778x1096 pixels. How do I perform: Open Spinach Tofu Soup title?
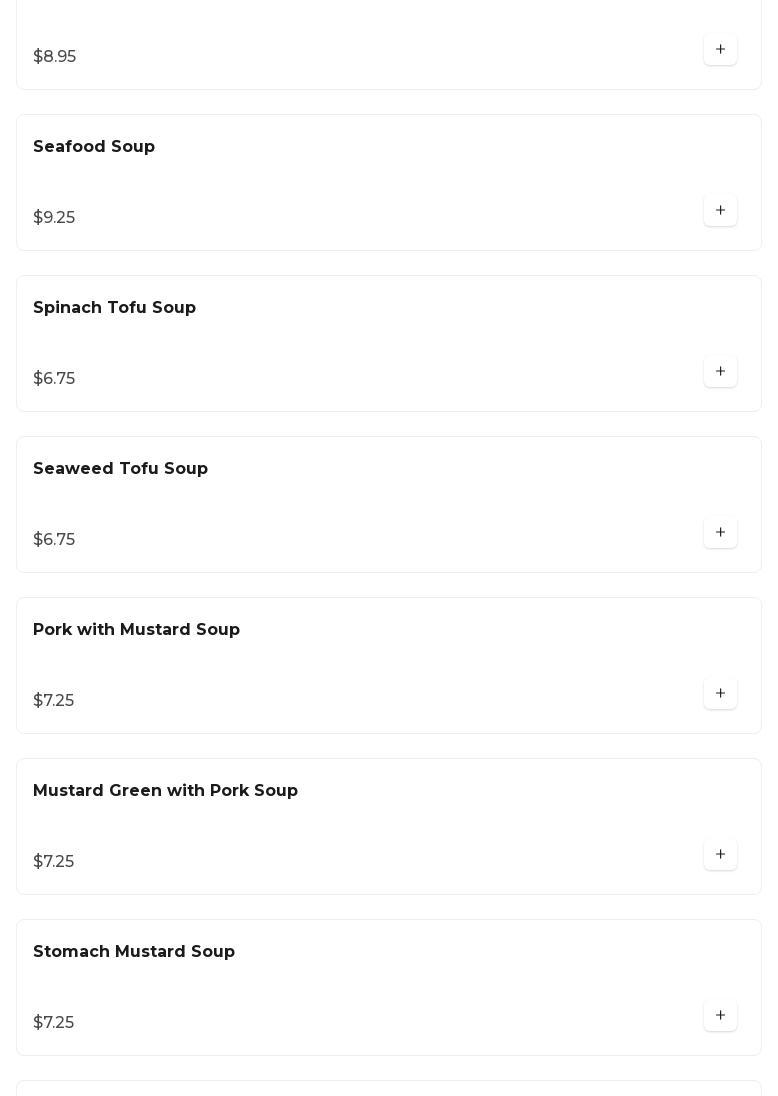click(x=114, y=308)
